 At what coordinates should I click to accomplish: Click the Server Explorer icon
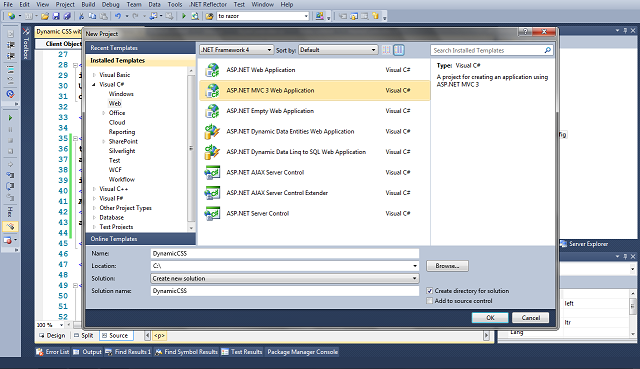pos(564,244)
